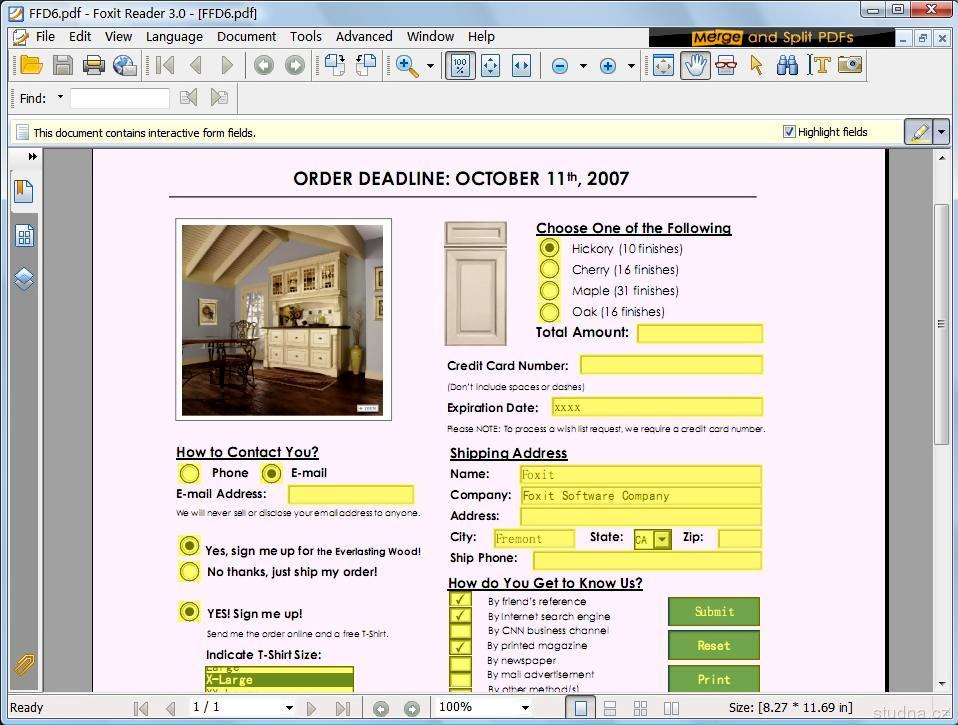The height and width of the screenshot is (725, 958).
Task: Expand the navigation panel double arrow
Action: 32,156
